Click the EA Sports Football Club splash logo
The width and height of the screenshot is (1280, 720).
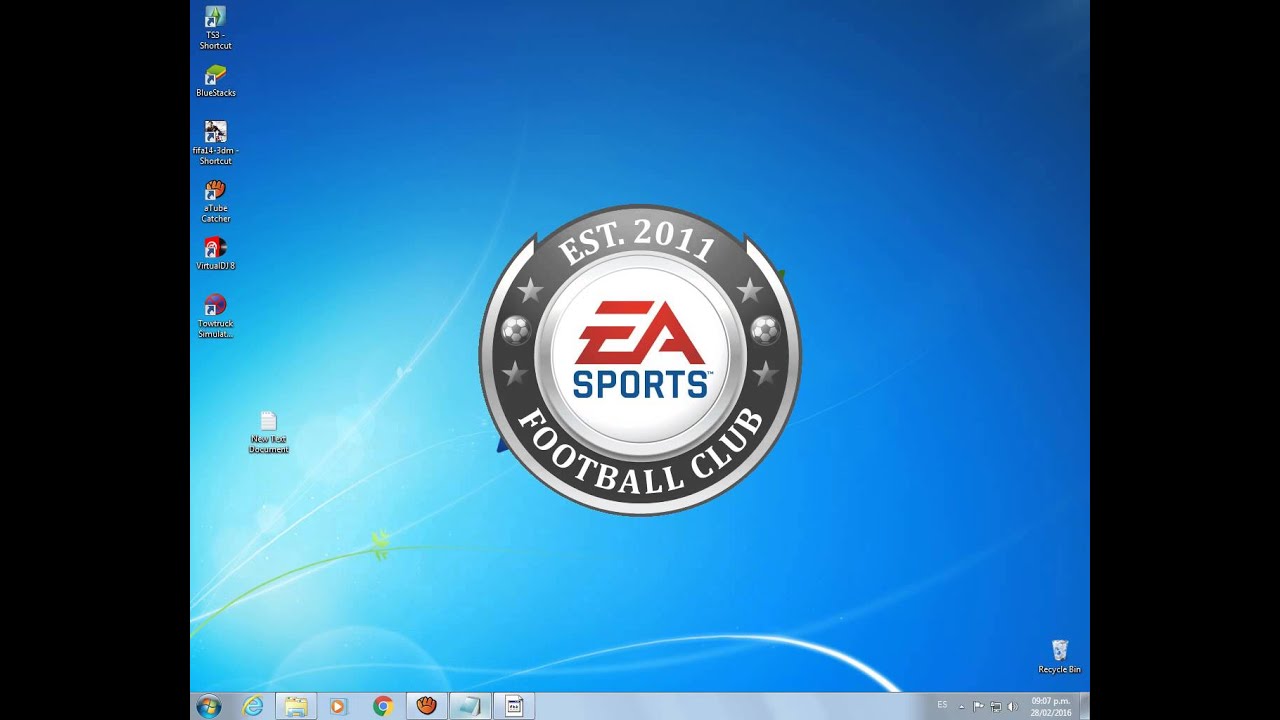pos(640,360)
